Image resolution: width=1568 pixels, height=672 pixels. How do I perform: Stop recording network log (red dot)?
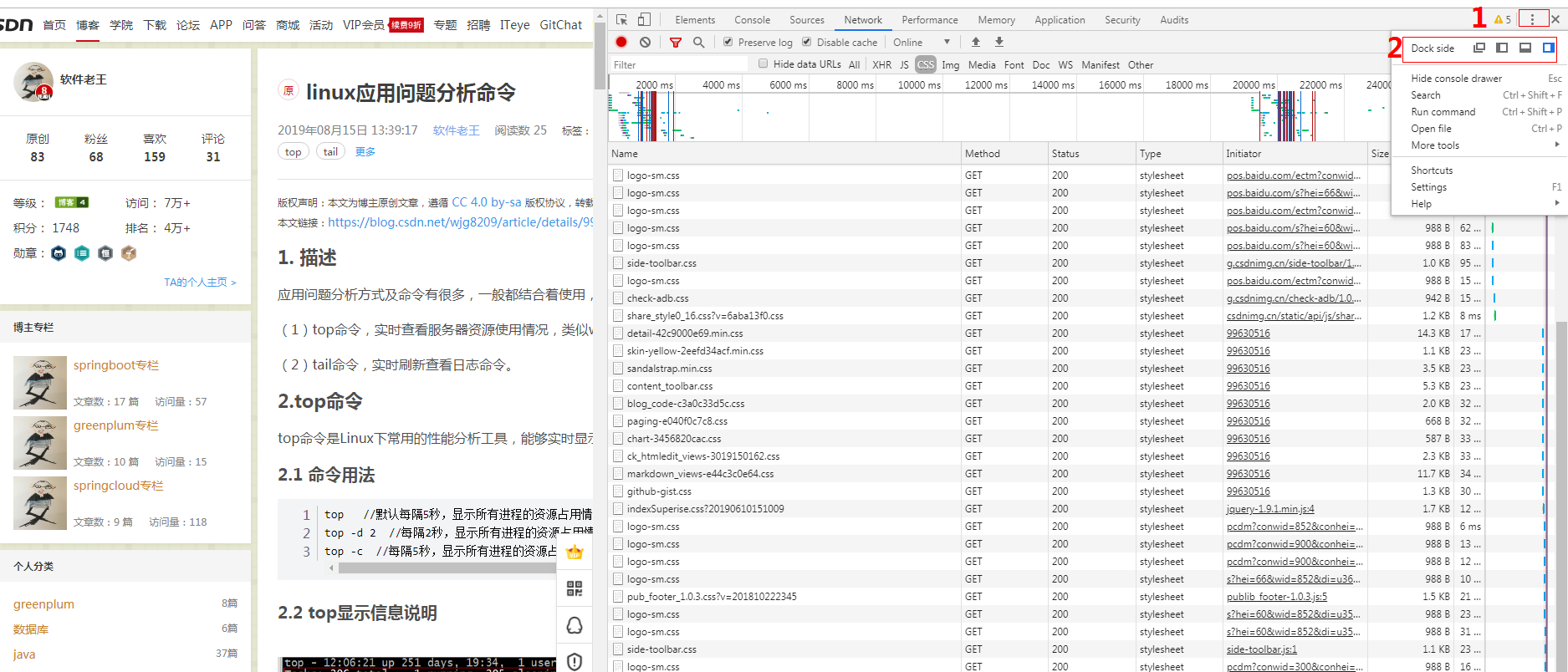click(x=621, y=42)
